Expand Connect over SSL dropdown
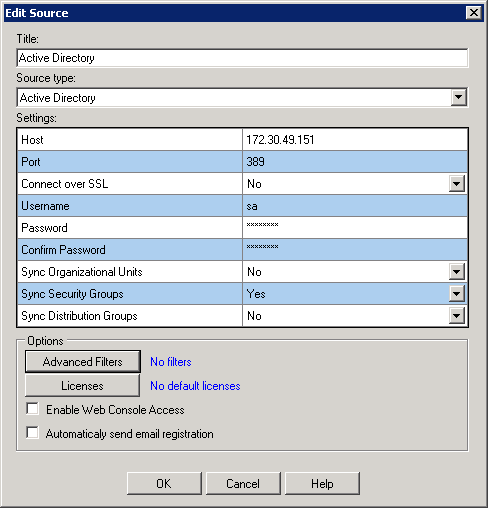 click(x=456, y=184)
